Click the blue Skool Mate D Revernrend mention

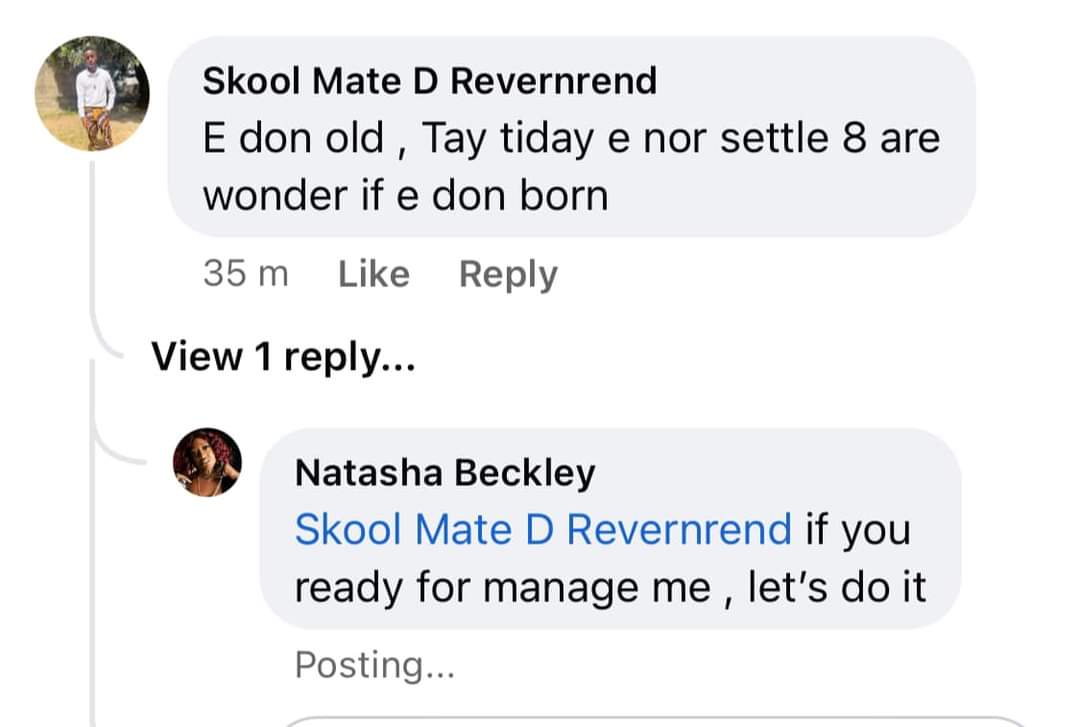coord(543,529)
